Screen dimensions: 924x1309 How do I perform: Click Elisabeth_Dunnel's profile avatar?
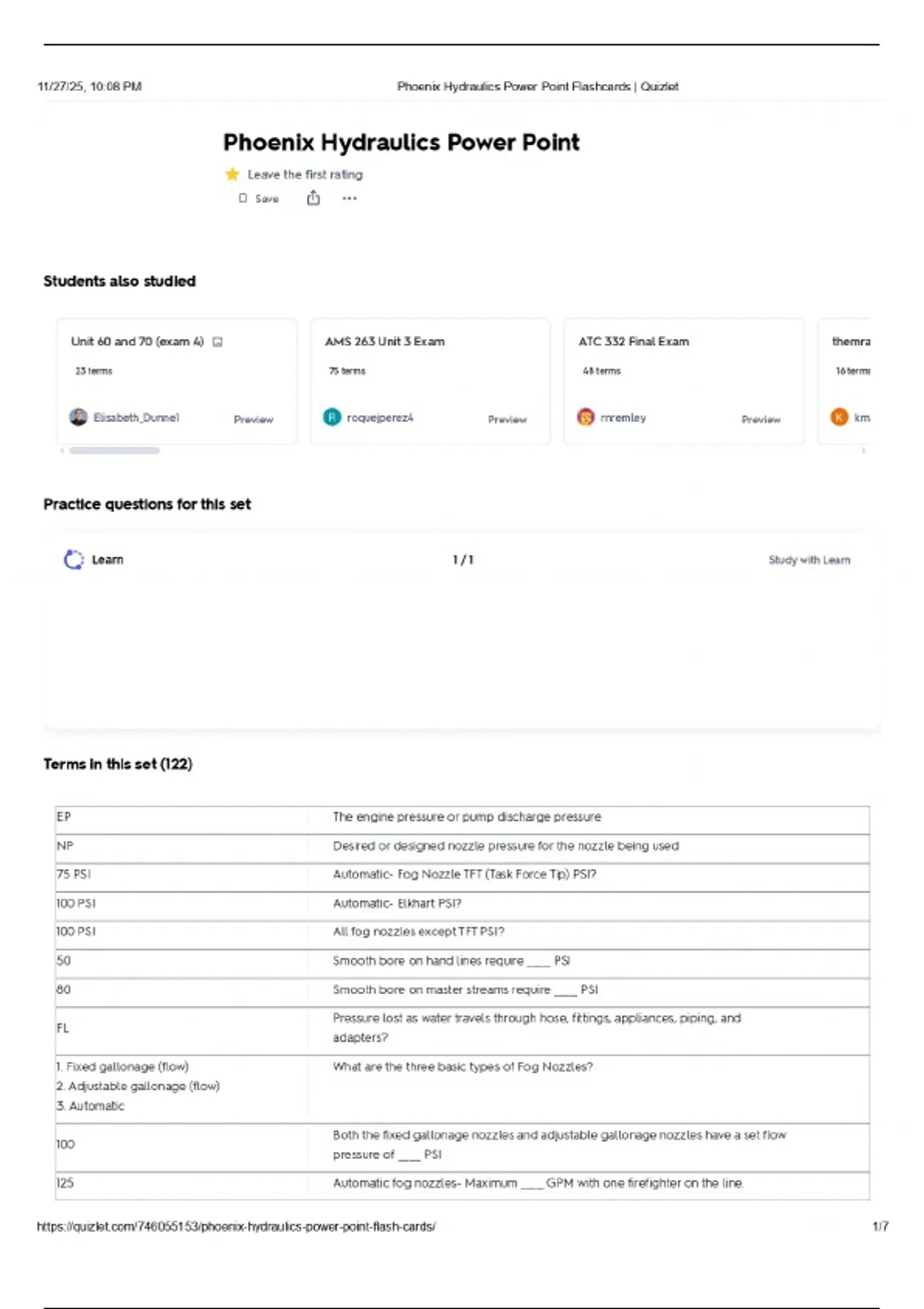pyautogui.click(x=79, y=417)
